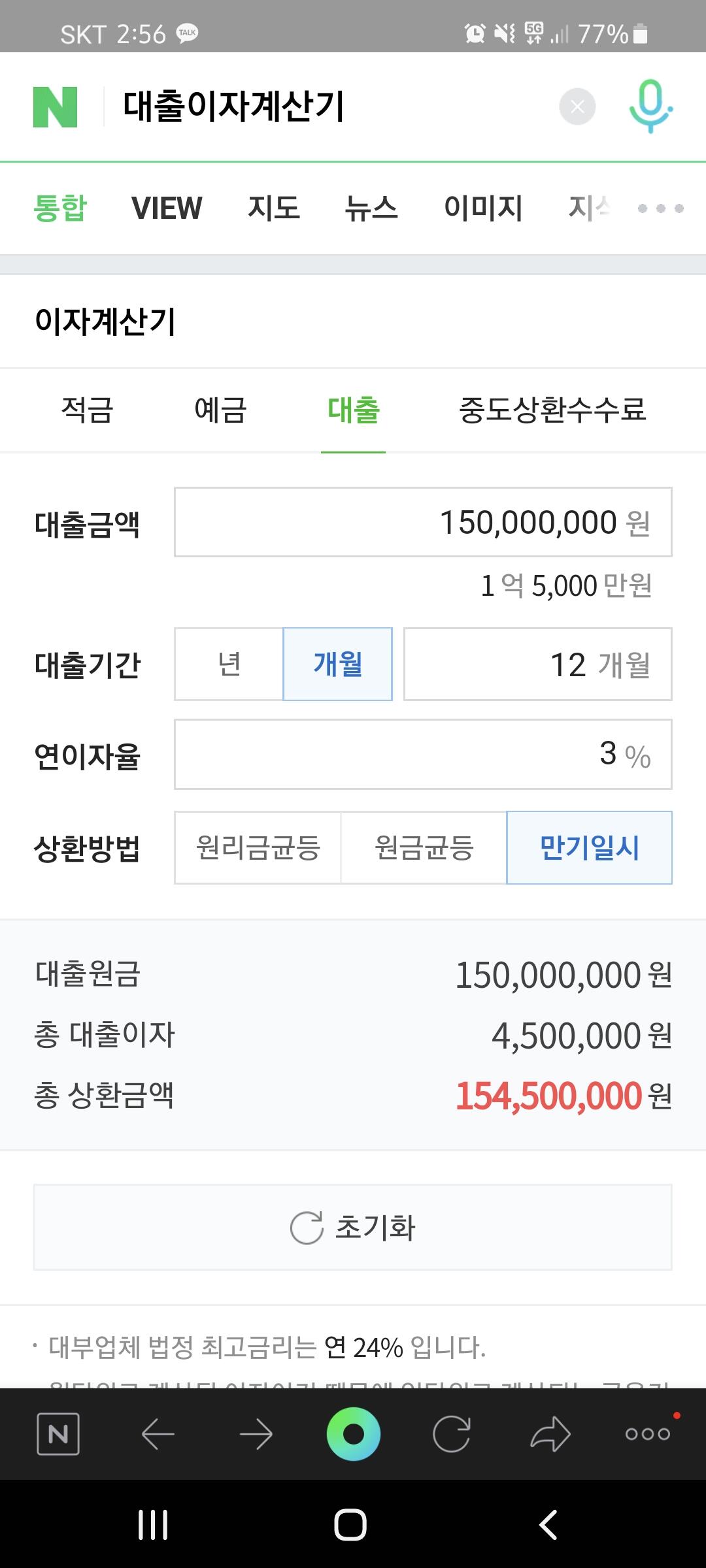Open Naver home from bottom bar
Viewport: 706px width, 1568px height.
click(x=58, y=1434)
